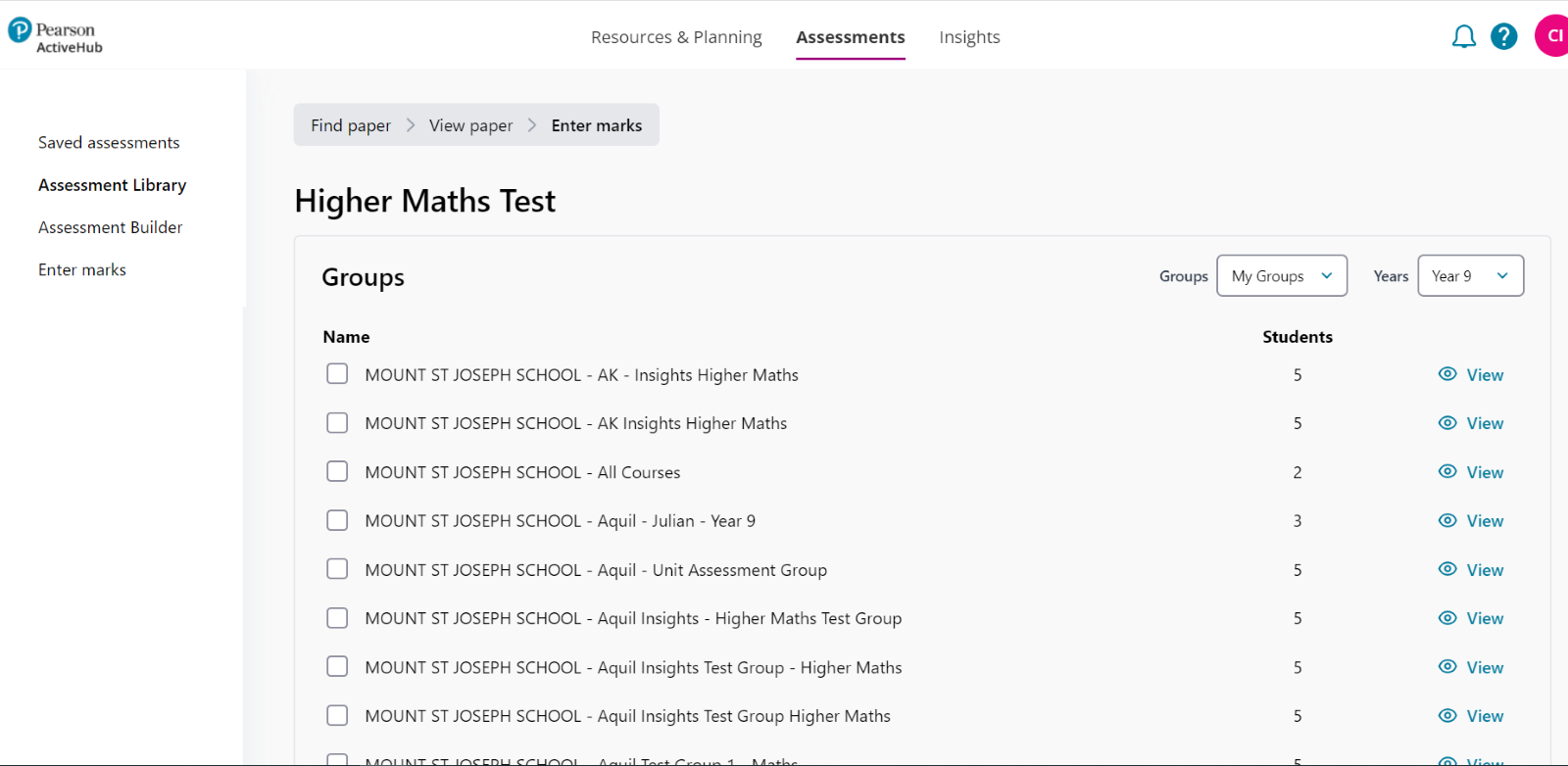Image resolution: width=1568 pixels, height=766 pixels.
Task: Click View link for AK - Insights Higher Maths
Action: tap(1485, 375)
